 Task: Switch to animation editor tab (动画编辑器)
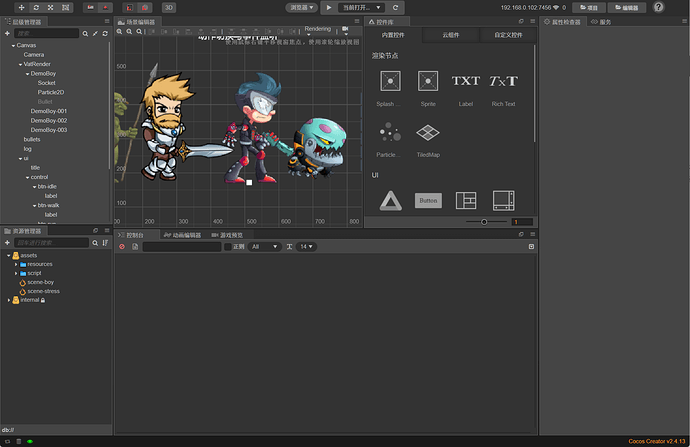(x=182, y=235)
